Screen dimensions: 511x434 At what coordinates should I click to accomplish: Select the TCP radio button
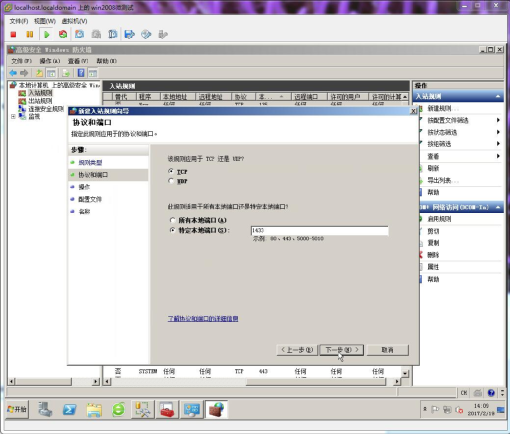tap(171, 171)
